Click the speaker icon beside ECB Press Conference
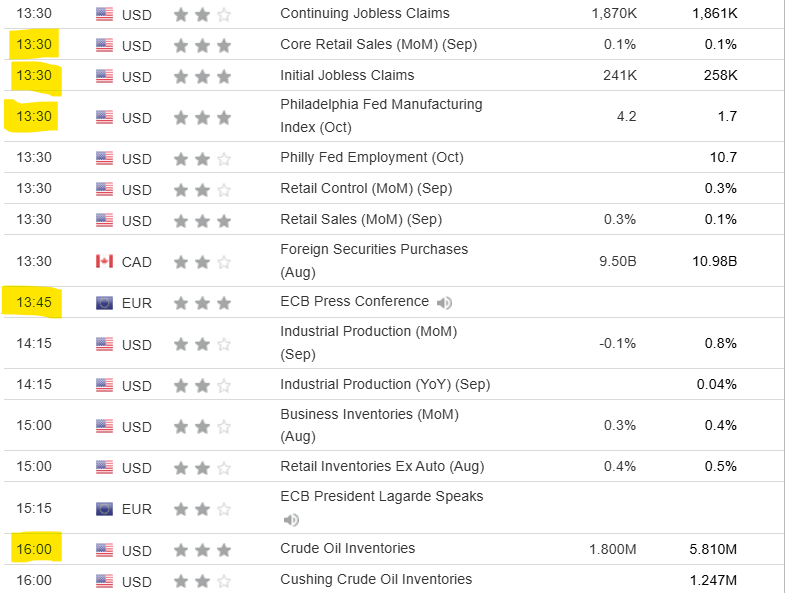786x593 pixels. (x=445, y=302)
